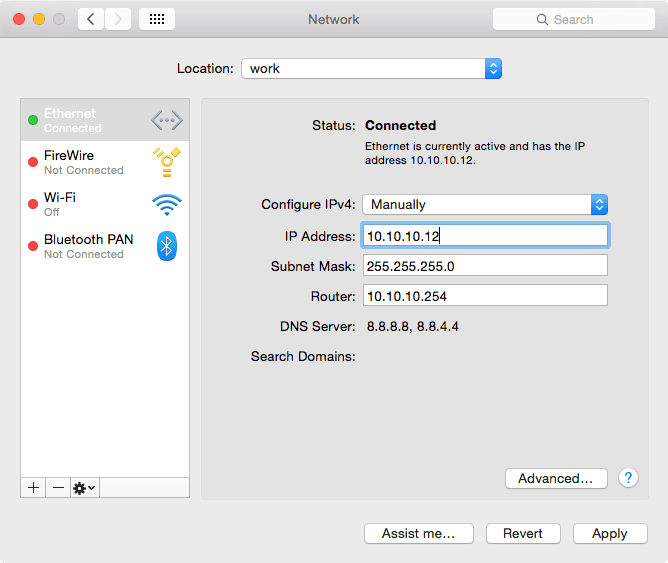Close the Network window
Screen dimensions: 668x563
19,19
